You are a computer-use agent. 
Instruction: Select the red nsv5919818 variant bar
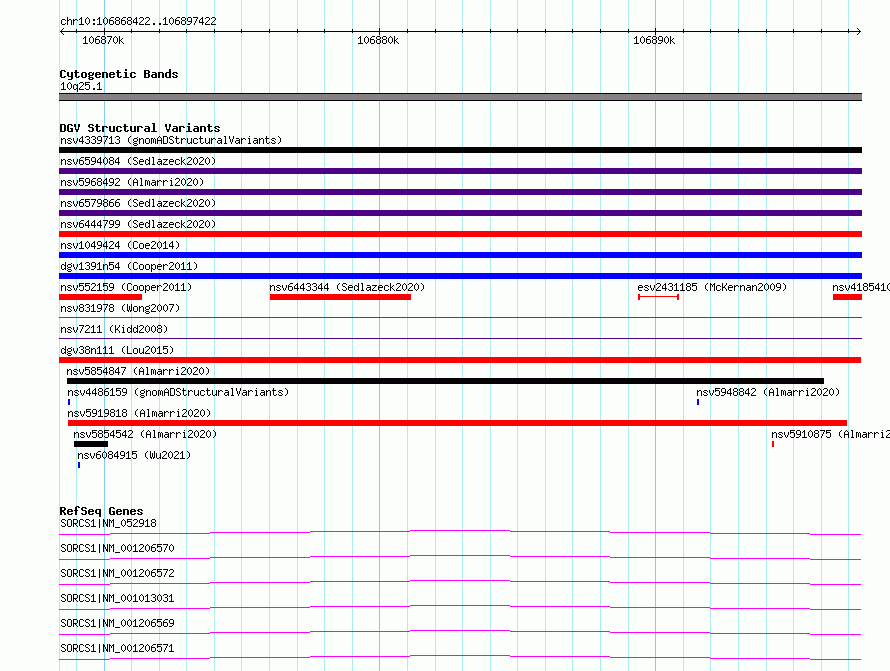pyautogui.click(x=457, y=423)
